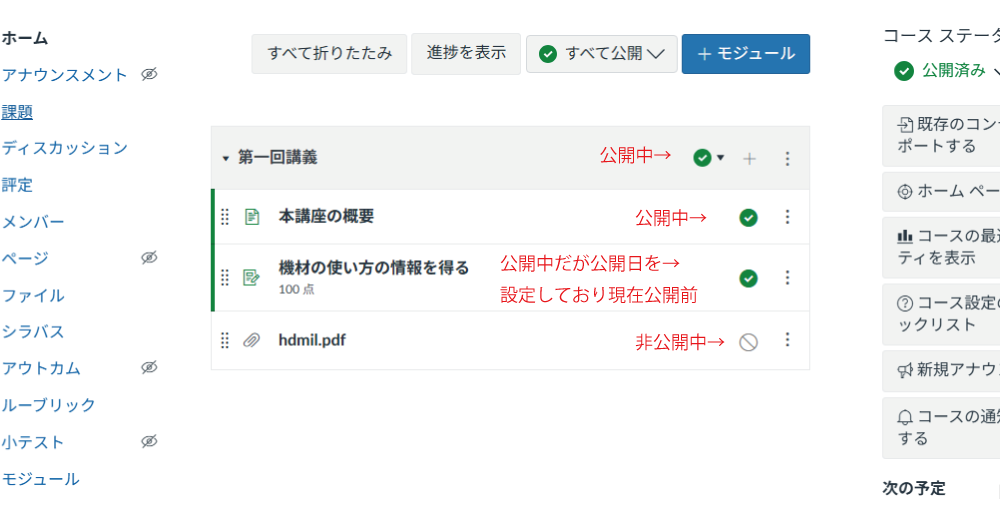The width and height of the screenshot is (1000, 506).
Task: Open the すべて公開 dropdown
Action: pyautogui.click(x=602, y=54)
